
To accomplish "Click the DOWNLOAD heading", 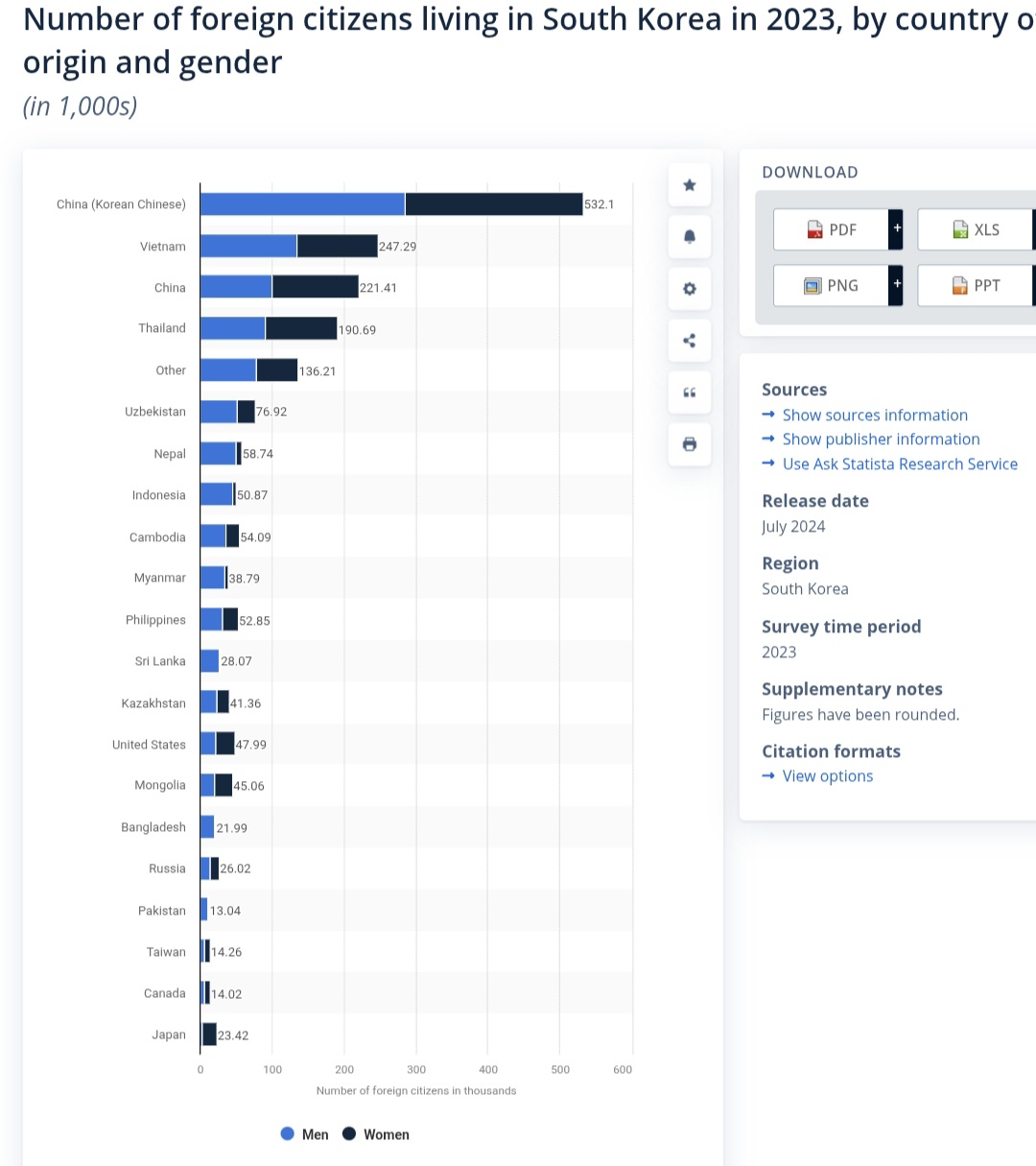I will (x=810, y=173).
